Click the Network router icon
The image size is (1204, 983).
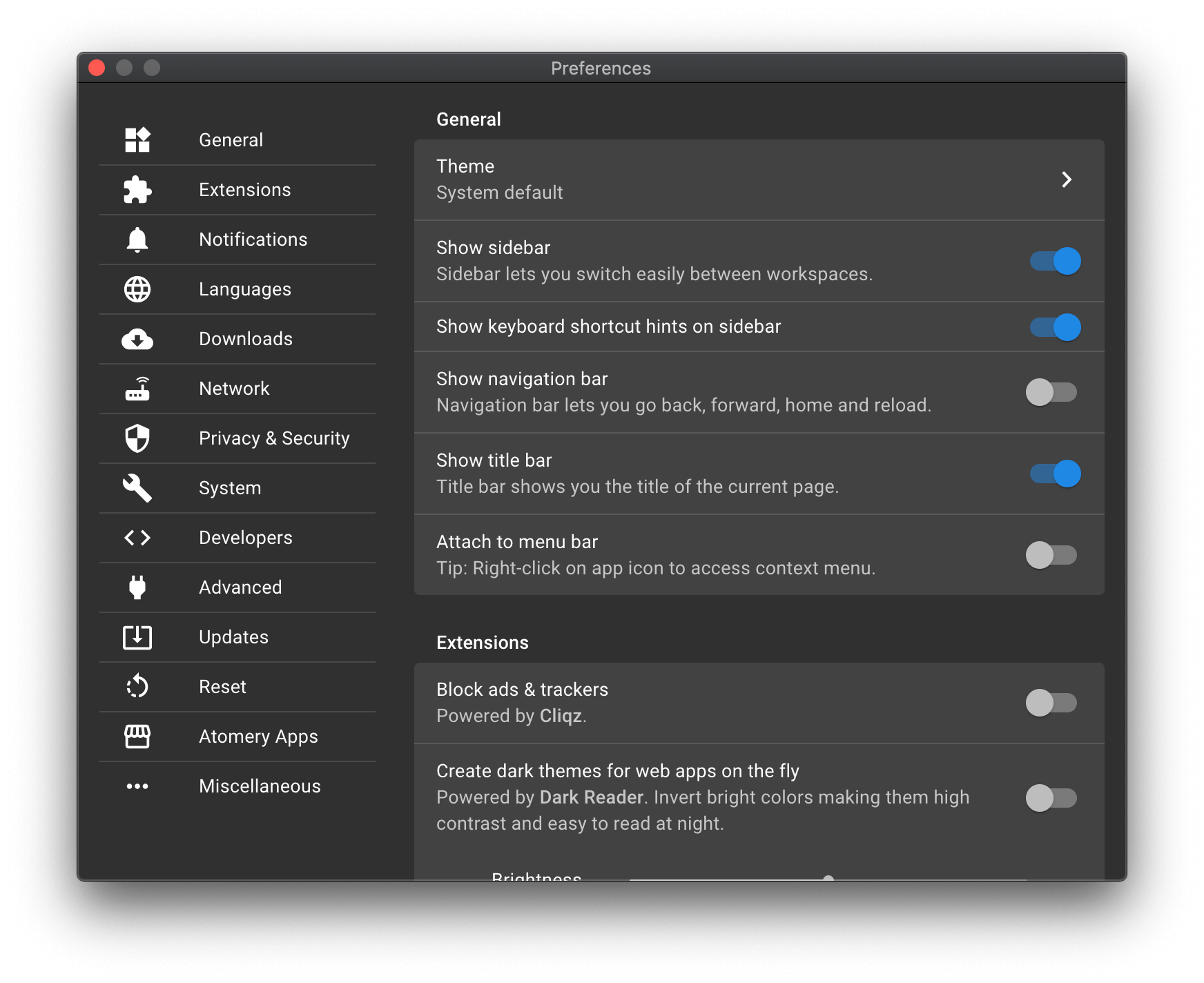pyautogui.click(x=137, y=389)
